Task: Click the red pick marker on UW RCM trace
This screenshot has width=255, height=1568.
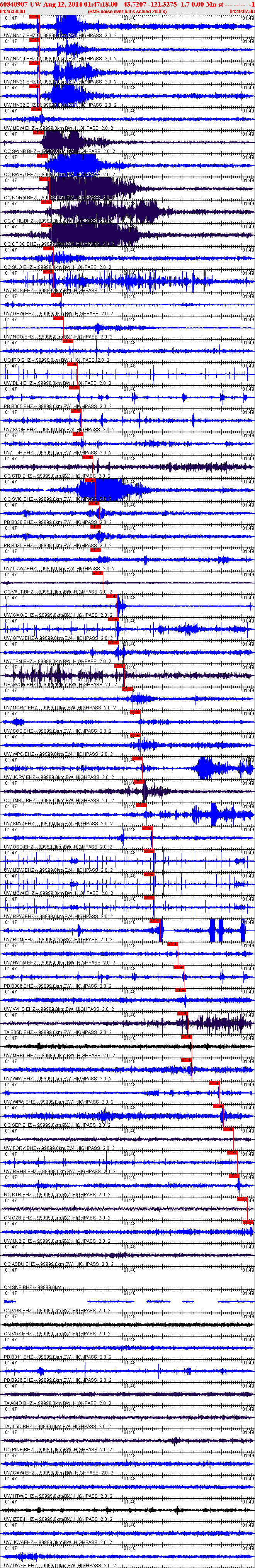Action: 155,920
